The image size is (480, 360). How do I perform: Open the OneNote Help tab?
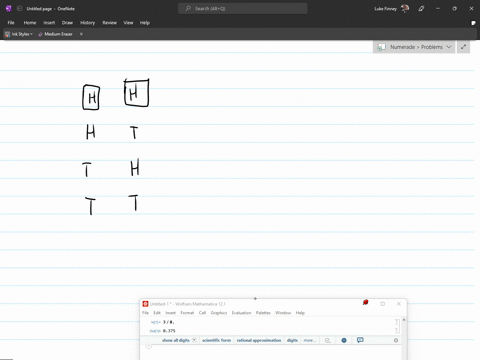tap(145, 23)
